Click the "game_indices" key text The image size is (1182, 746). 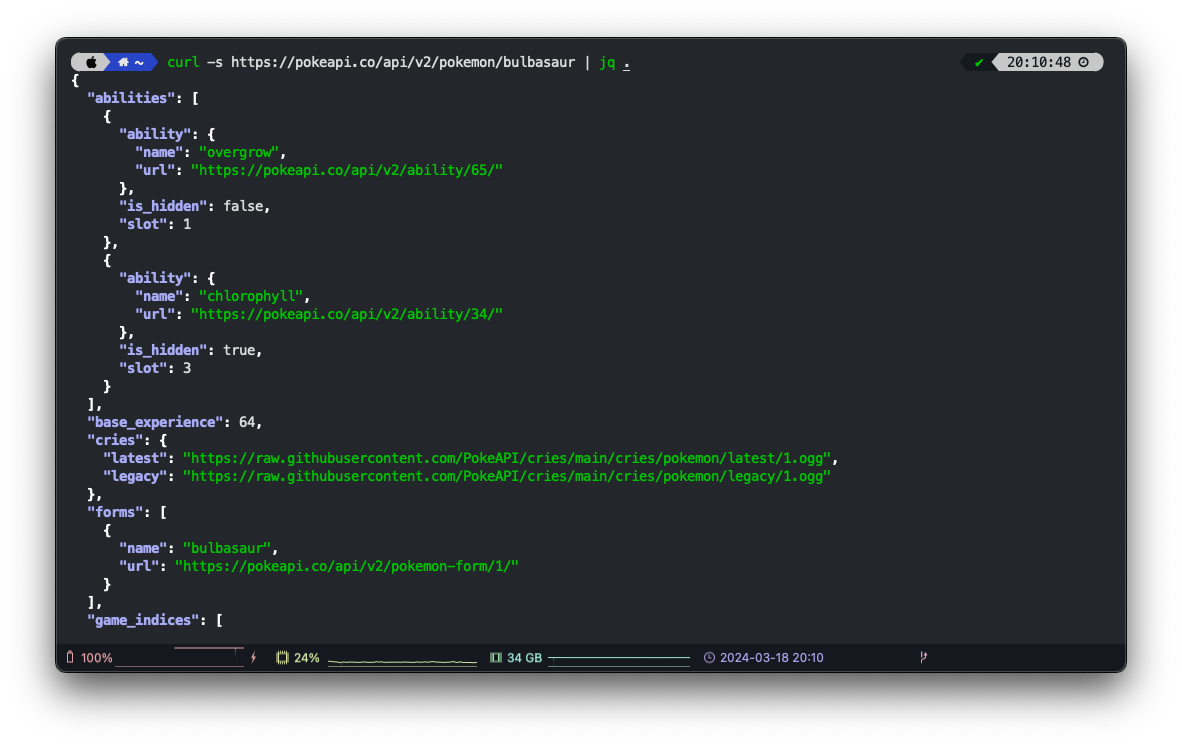(144, 620)
